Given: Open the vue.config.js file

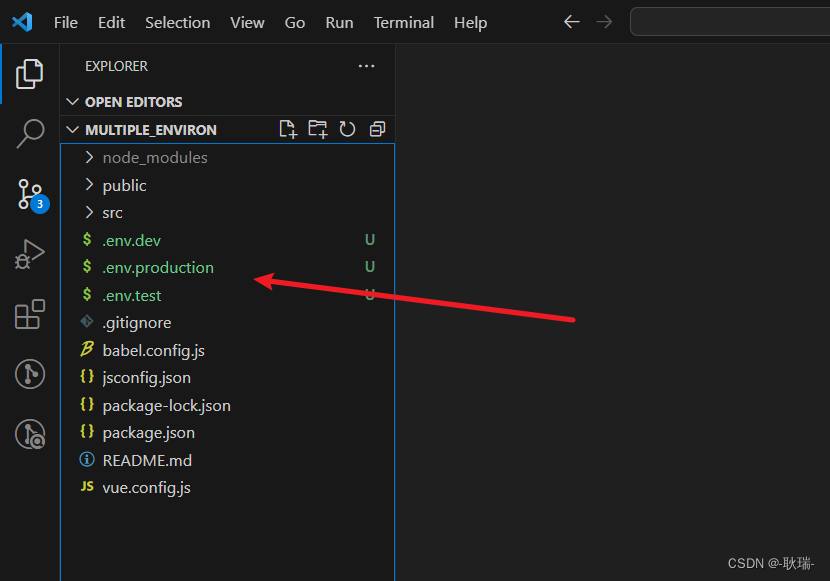Looking at the screenshot, I should coord(146,487).
